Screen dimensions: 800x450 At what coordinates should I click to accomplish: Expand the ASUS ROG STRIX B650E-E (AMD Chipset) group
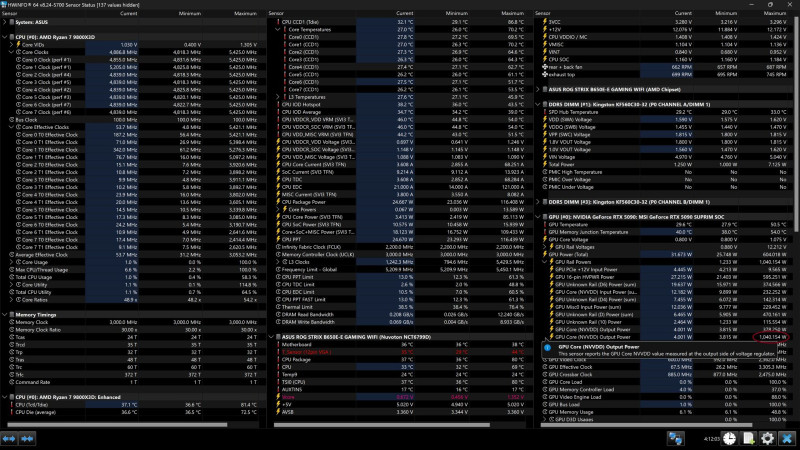pos(538,89)
